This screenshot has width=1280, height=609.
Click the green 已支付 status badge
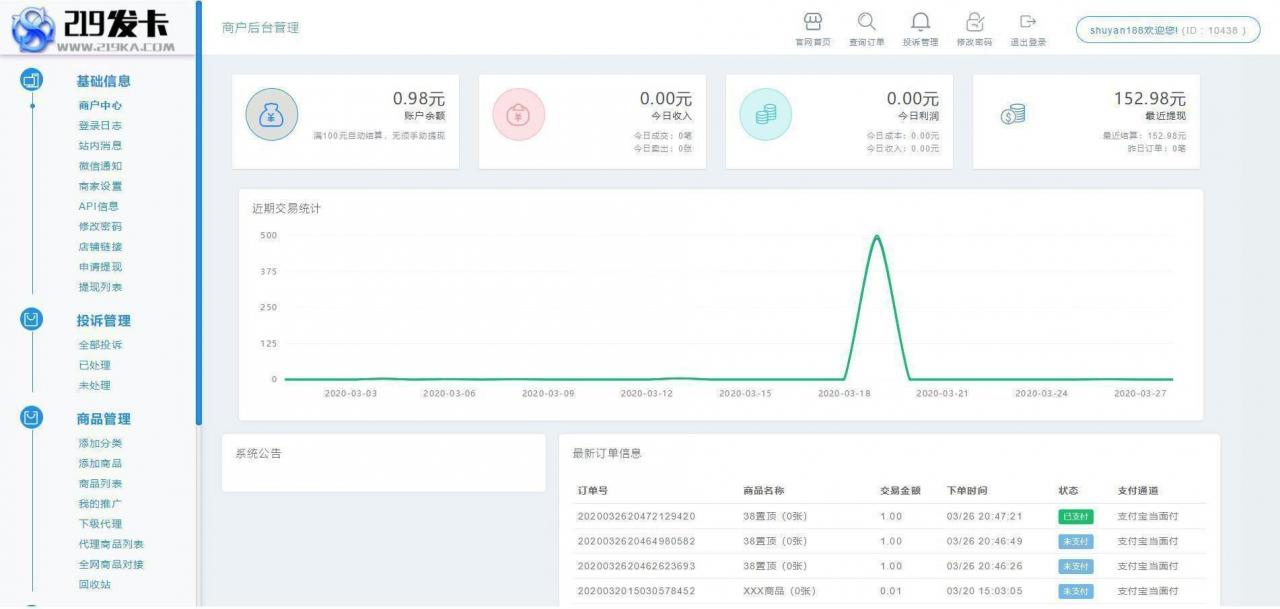pos(1076,517)
